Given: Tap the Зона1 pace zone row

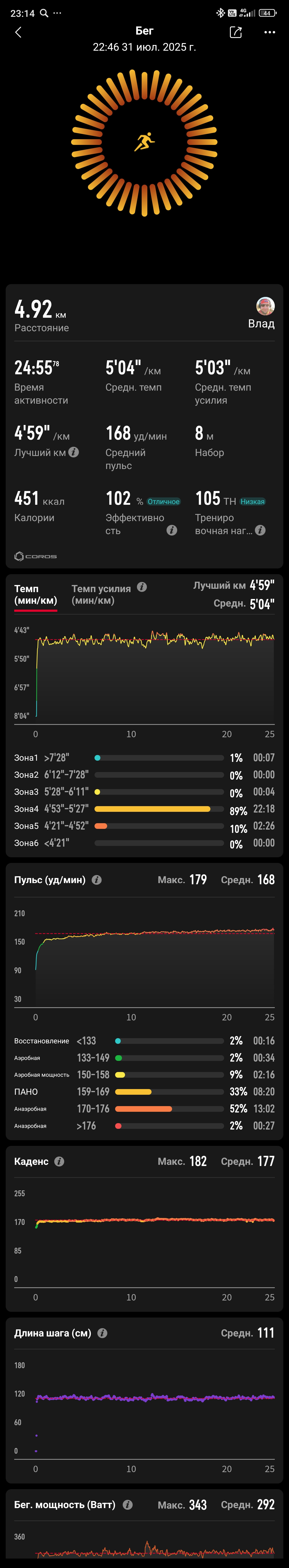Looking at the screenshot, I should click(144, 758).
